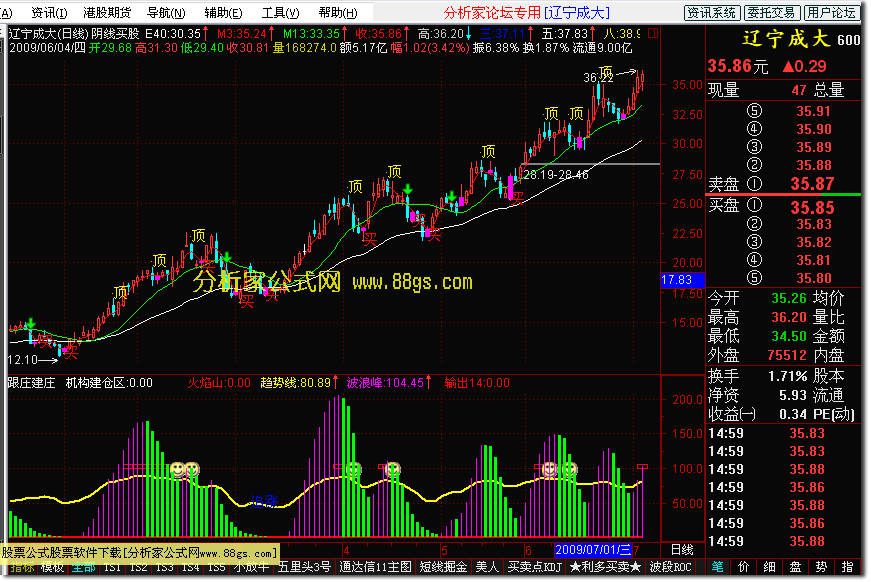Open the 帮助(H) menu

coord(338,12)
